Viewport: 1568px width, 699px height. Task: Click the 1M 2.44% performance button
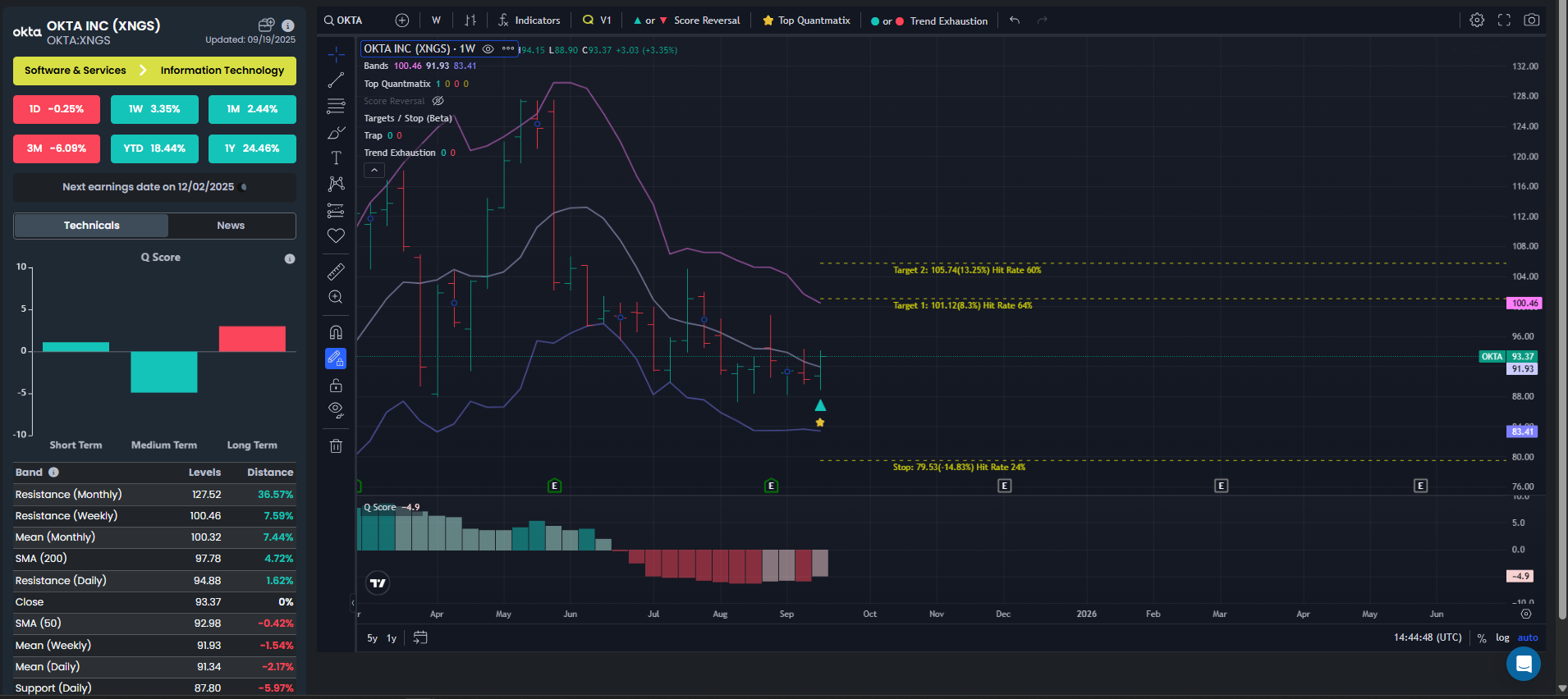(x=252, y=109)
